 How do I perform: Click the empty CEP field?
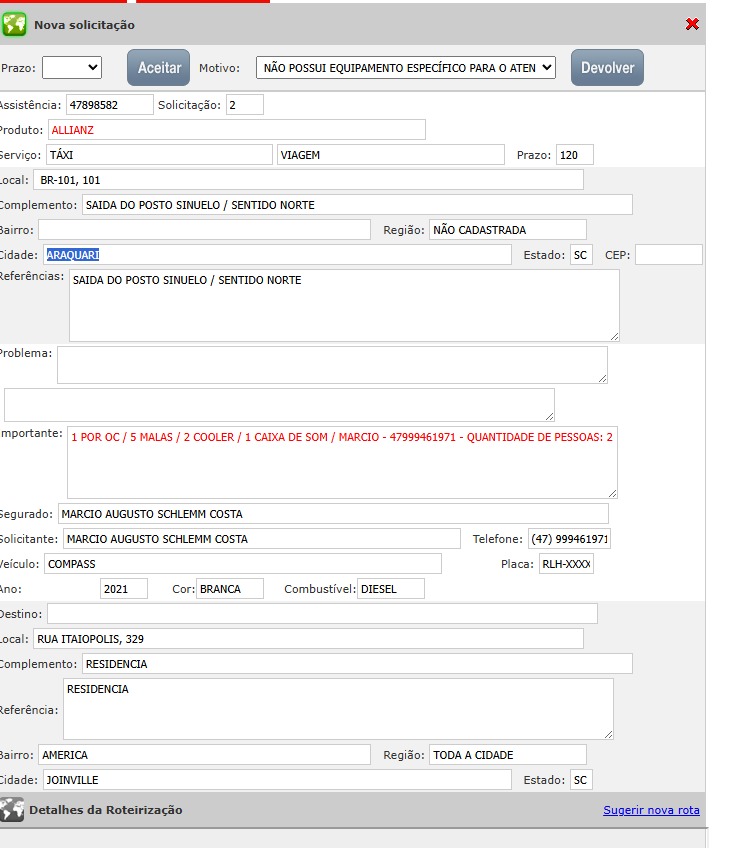click(x=668, y=255)
